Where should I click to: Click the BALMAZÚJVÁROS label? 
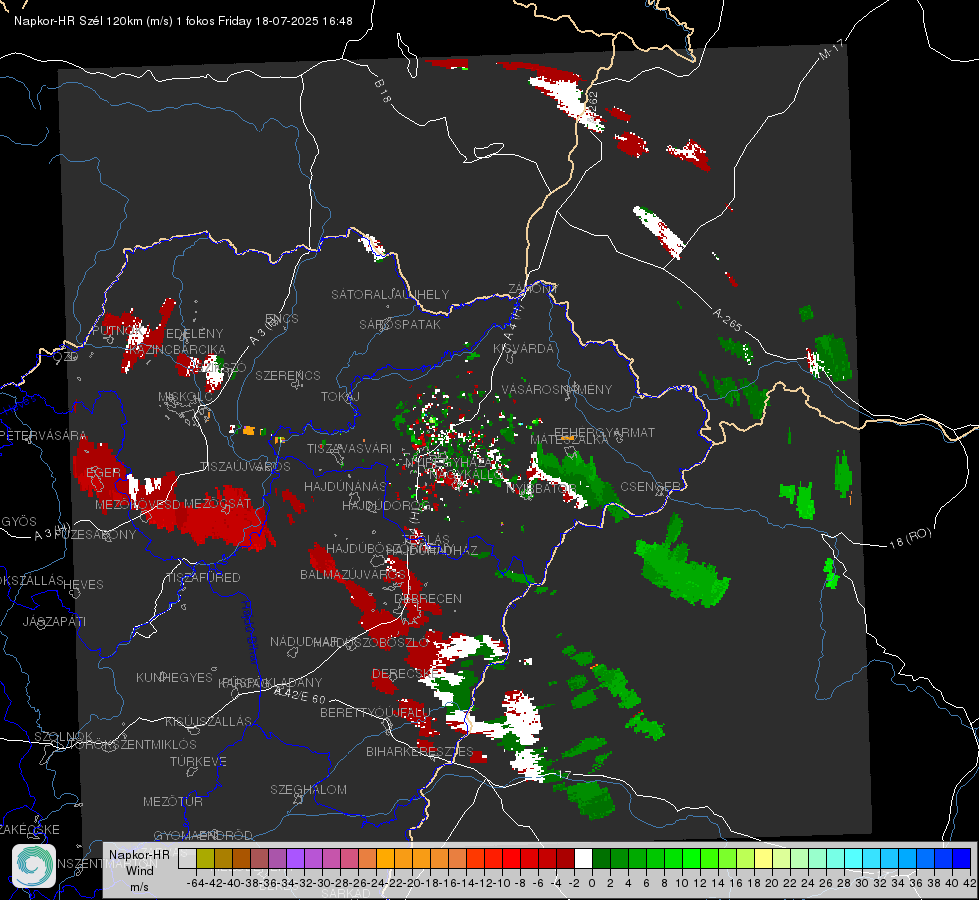point(353,574)
